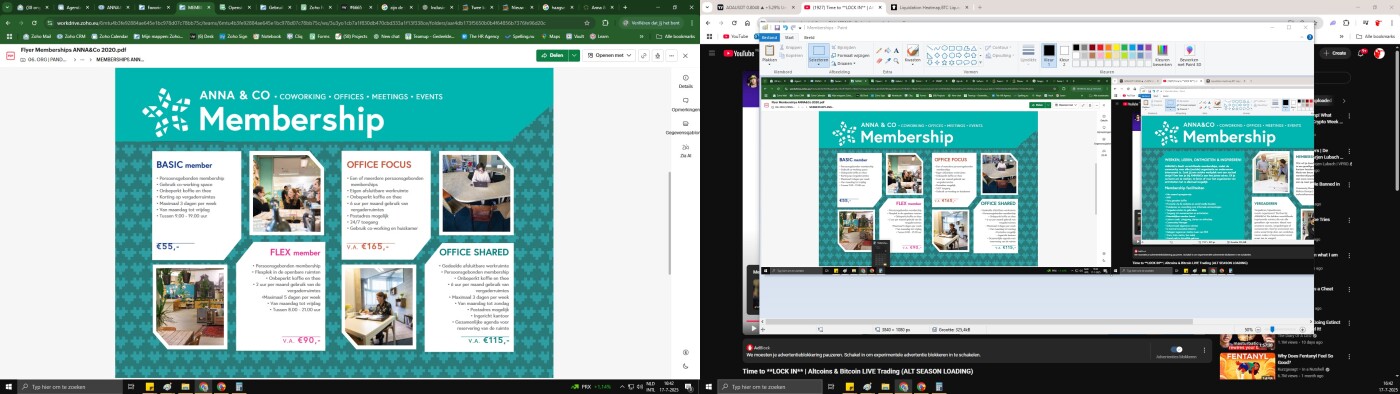Click the green Delen share button
This screenshot has width=1400, height=394.
pyautogui.click(x=552, y=56)
